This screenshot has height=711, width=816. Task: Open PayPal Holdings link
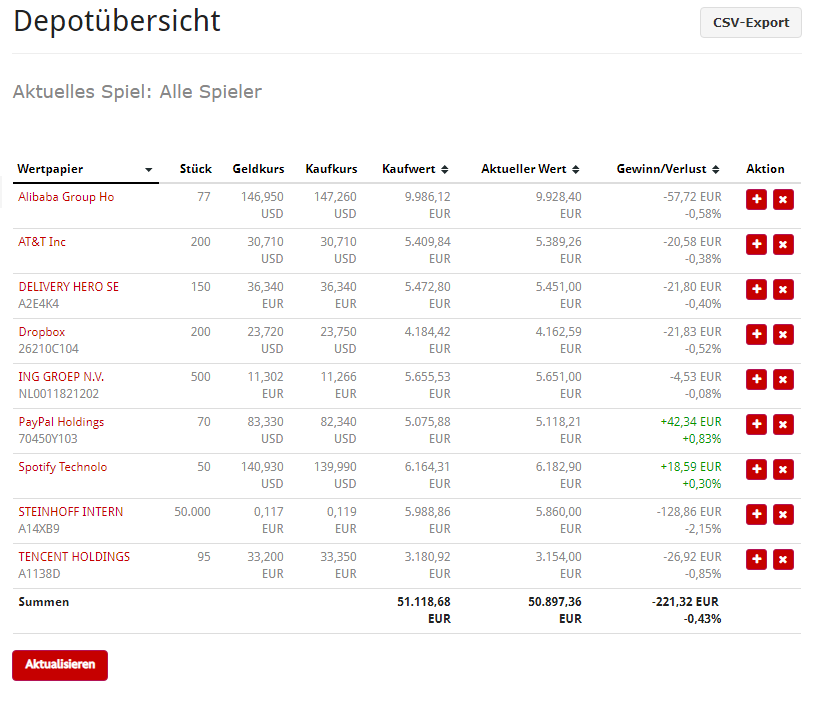(61, 422)
